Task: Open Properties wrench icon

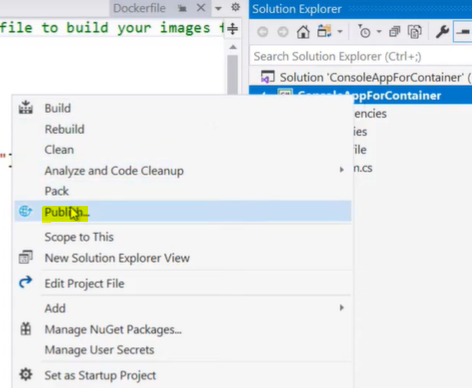Action: [x=442, y=32]
